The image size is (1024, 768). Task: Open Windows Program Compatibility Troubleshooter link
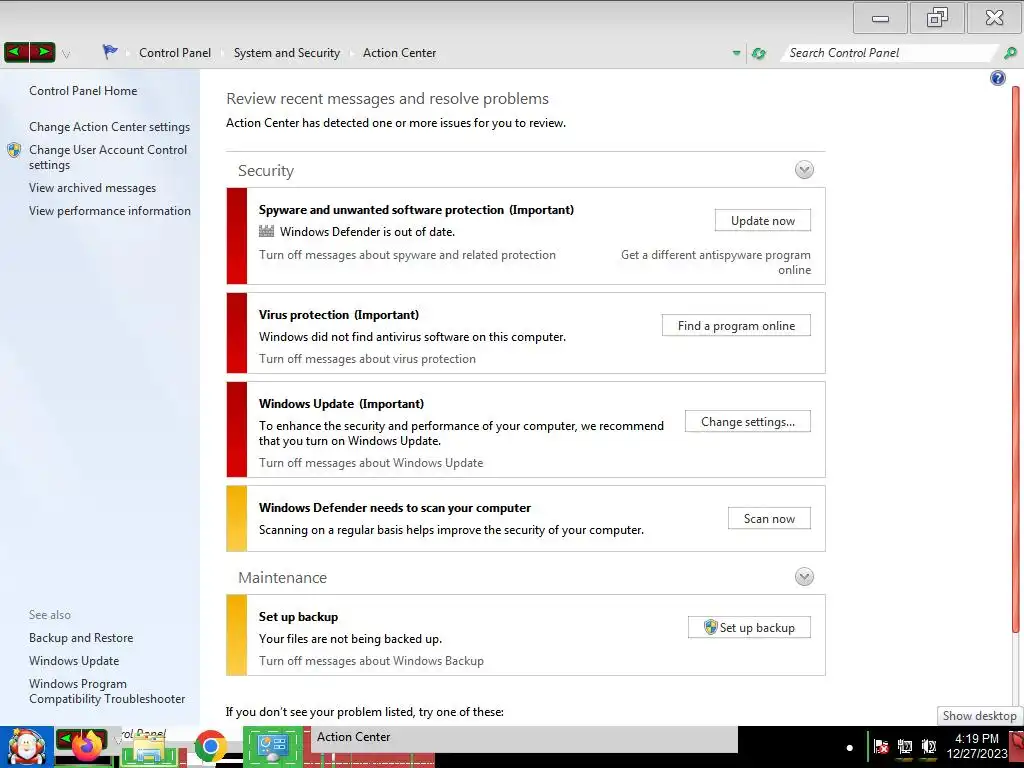point(107,692)
